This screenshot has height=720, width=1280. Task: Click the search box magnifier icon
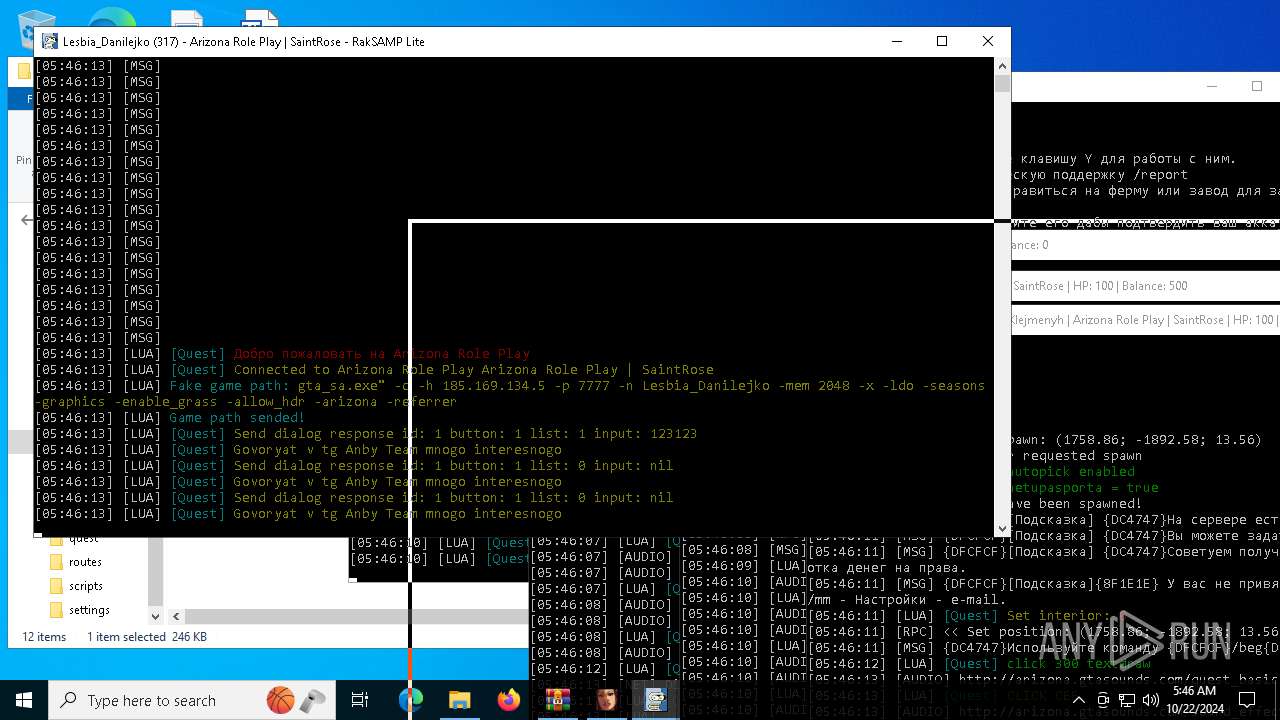(69, 700)
